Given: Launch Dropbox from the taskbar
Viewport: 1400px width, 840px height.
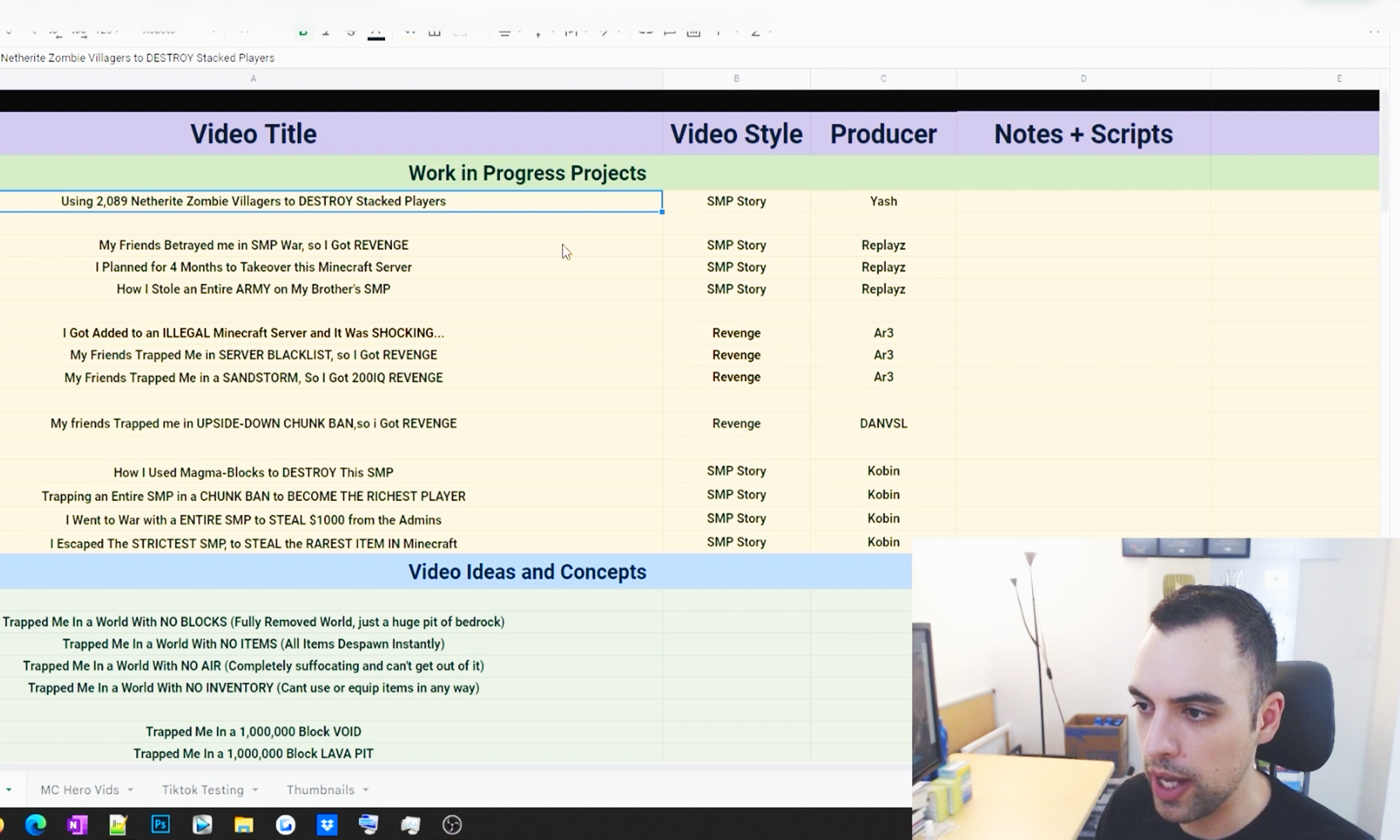Looking at the screenshot, I should pyautogui.click(x=327, y=824).
